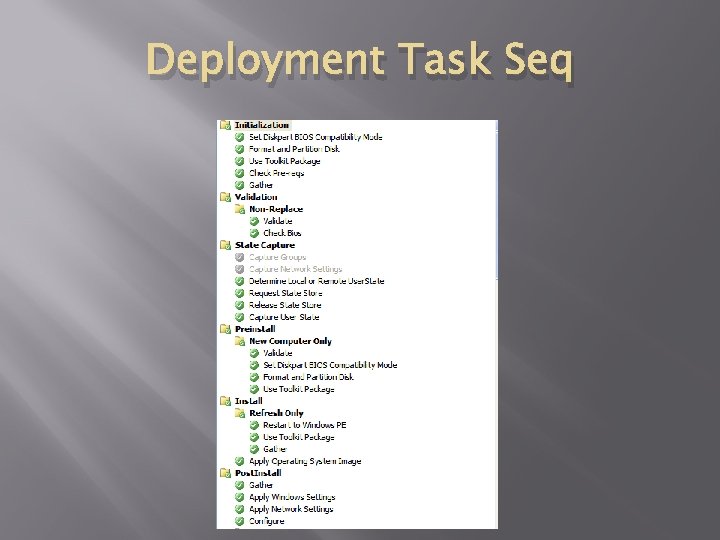Select the Validation group
The image size is (720, 540).
[256, 197]
